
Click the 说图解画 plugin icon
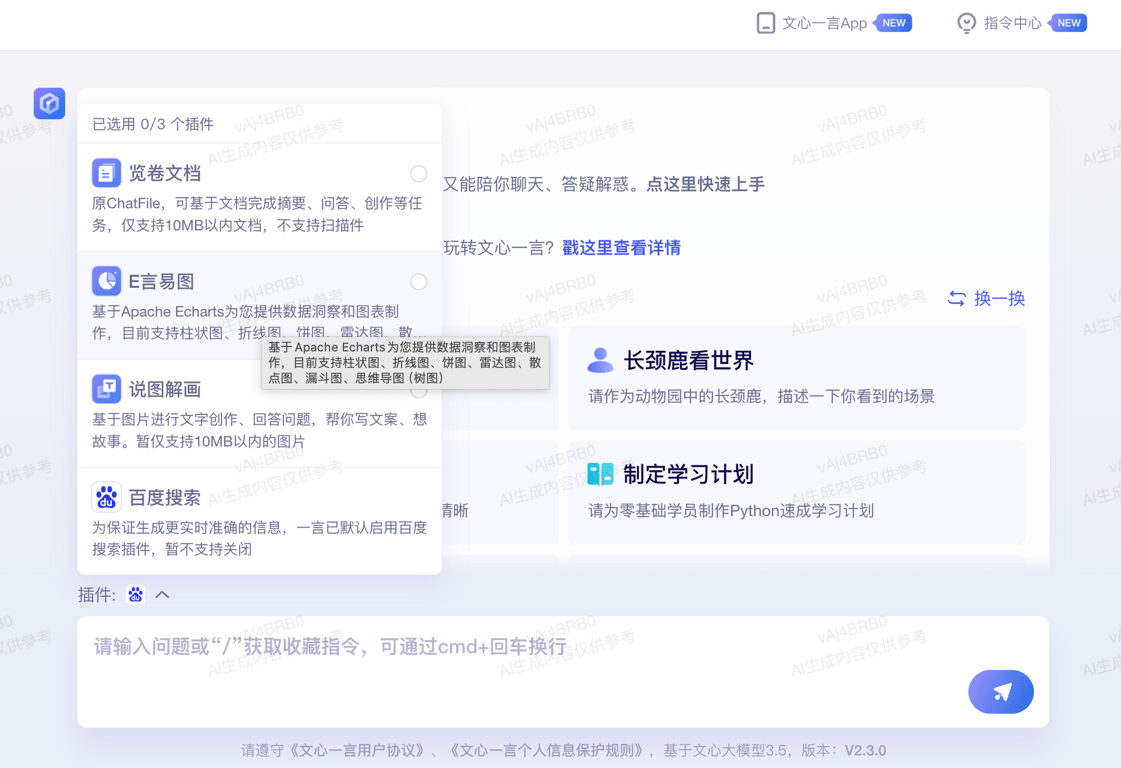(107, 389)
